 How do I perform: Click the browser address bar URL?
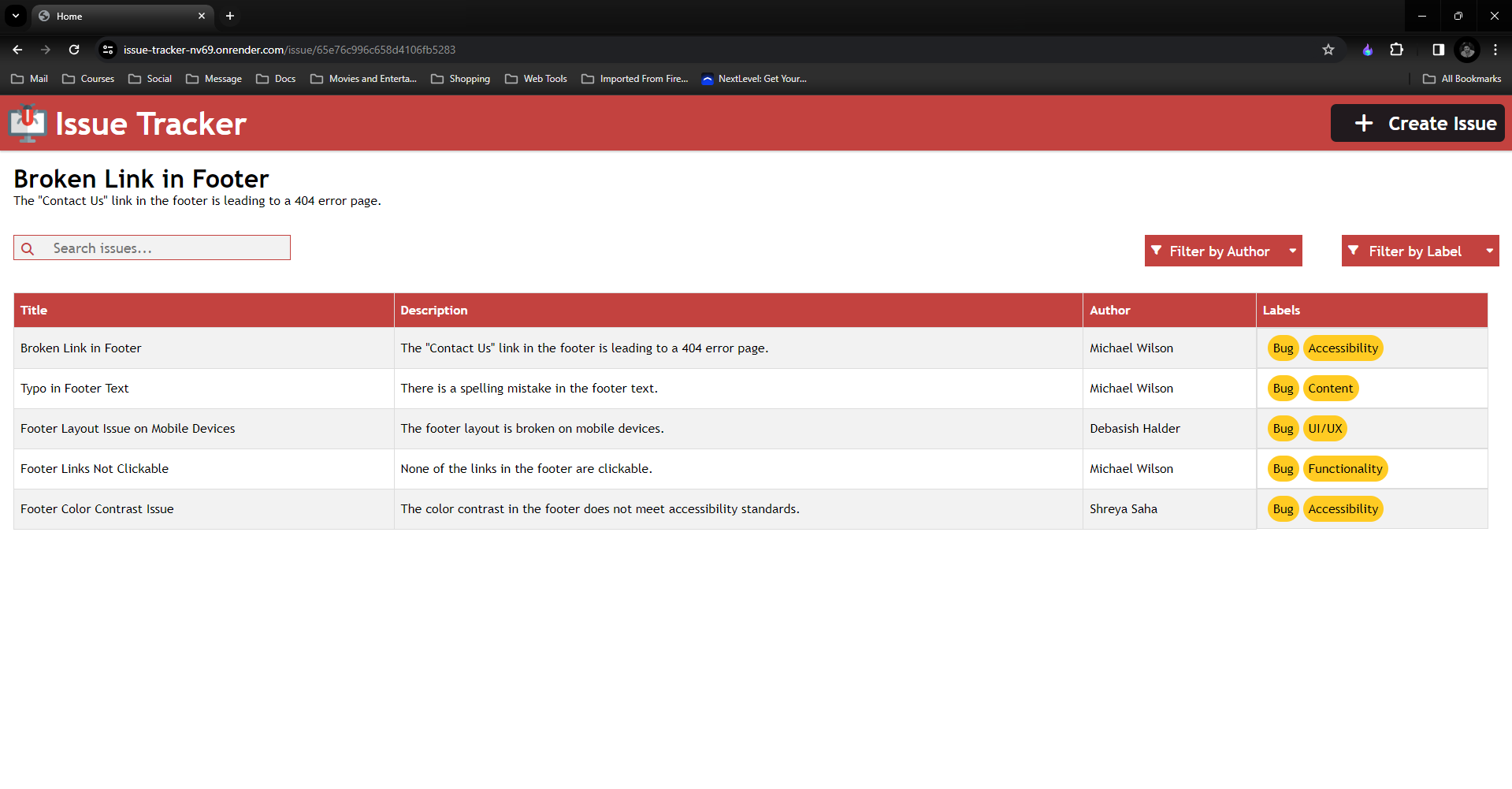click(289, 50)
